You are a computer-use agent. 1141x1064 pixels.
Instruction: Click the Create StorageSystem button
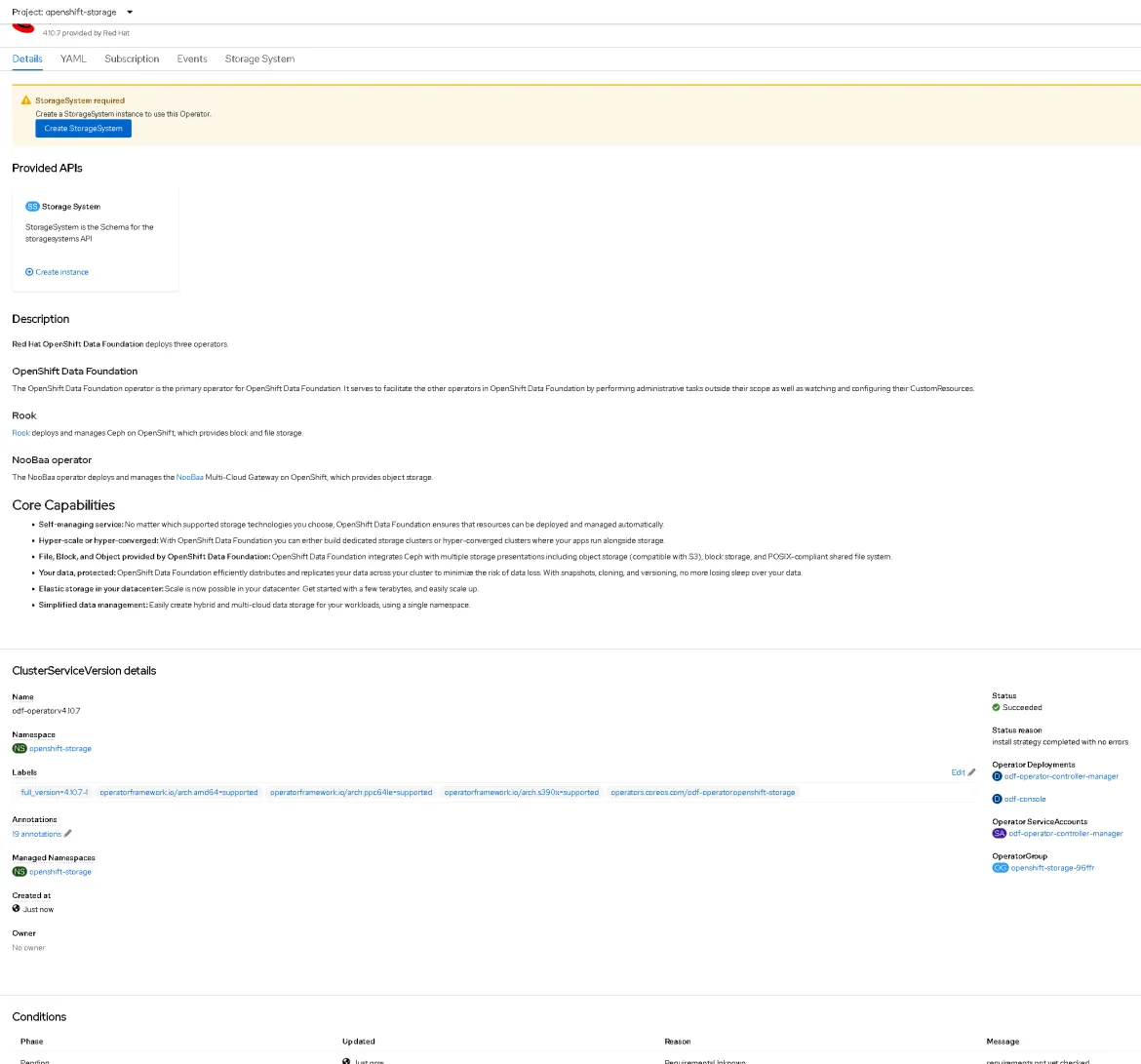pyautogui.click(x=83, y=128)
